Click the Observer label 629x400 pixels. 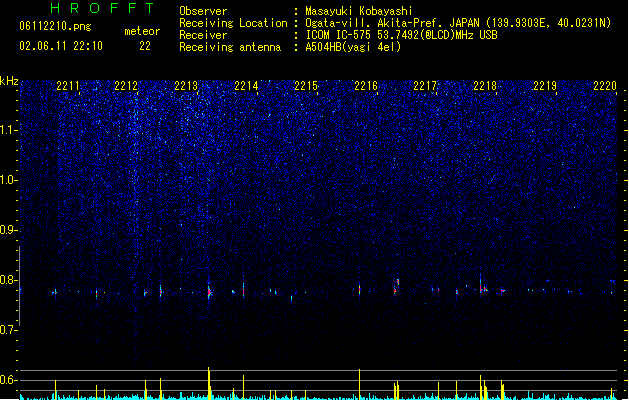(x=203, y=11)
